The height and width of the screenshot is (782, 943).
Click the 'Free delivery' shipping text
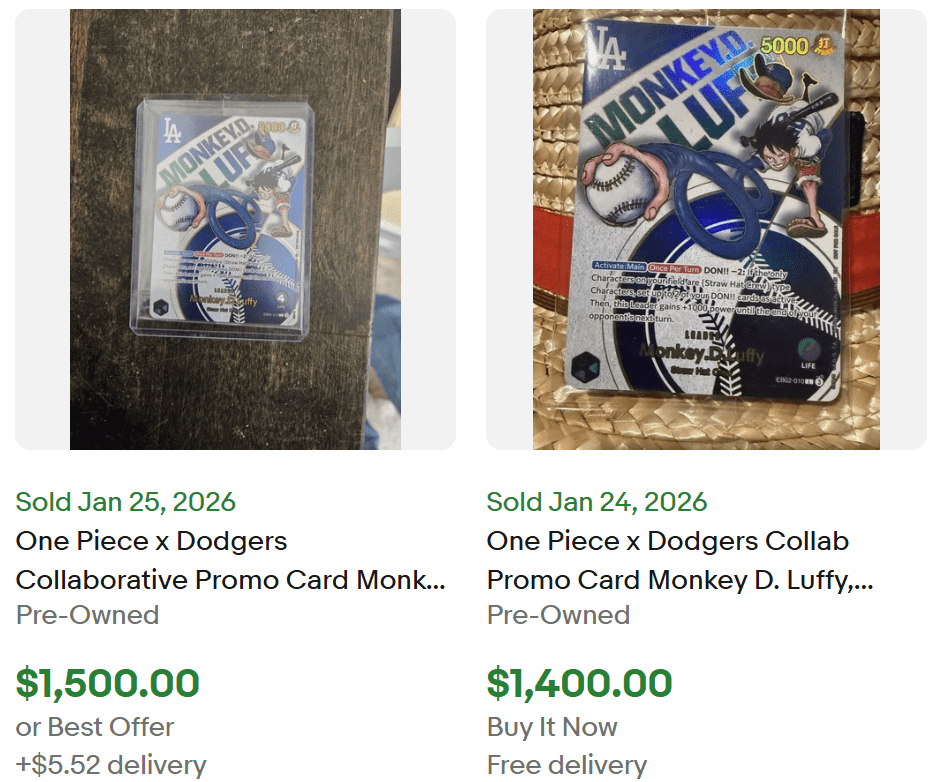click(565, 764)
